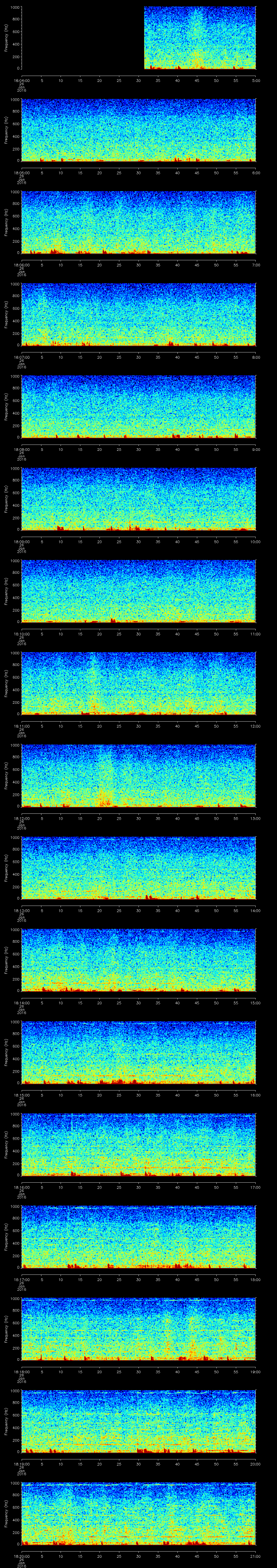Select the '7:00' end time label
277x1568 pixels.
pos(256,264)
